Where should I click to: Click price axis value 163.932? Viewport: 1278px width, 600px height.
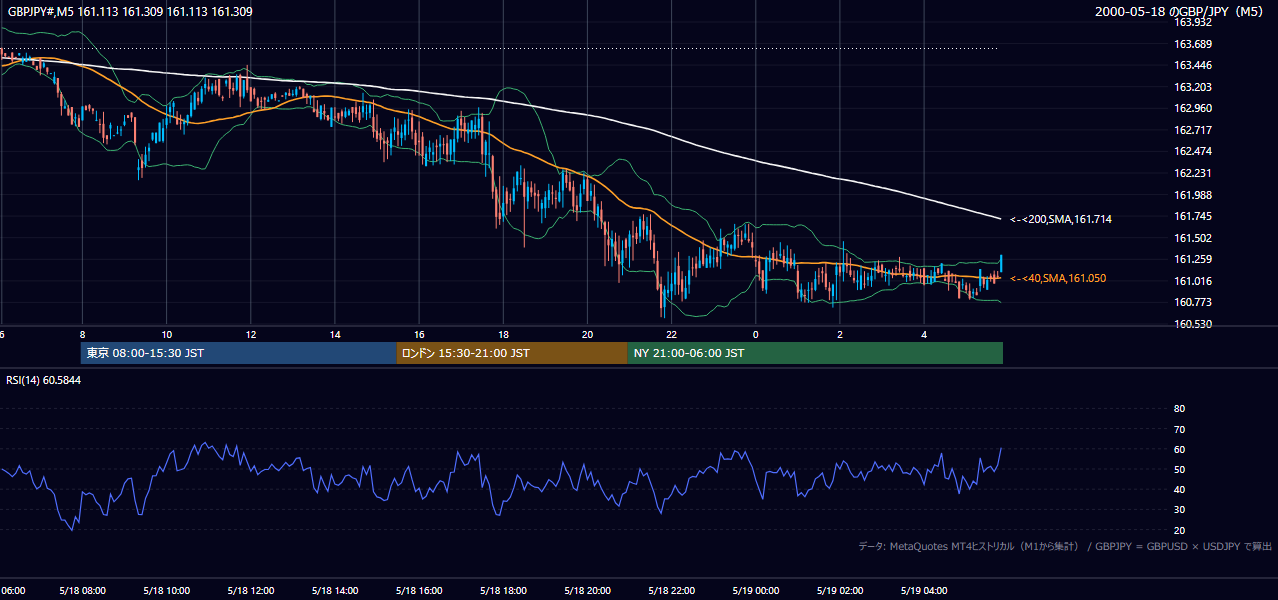[1193, 22]
